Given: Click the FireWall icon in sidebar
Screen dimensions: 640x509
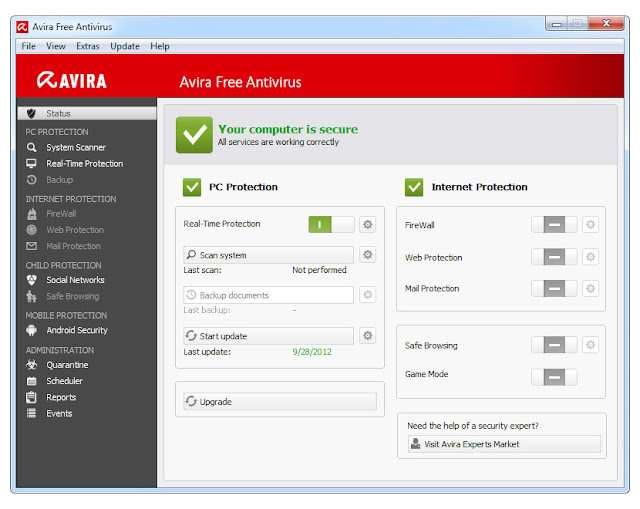Looking at the screenshot, I should tap(31, 214).
